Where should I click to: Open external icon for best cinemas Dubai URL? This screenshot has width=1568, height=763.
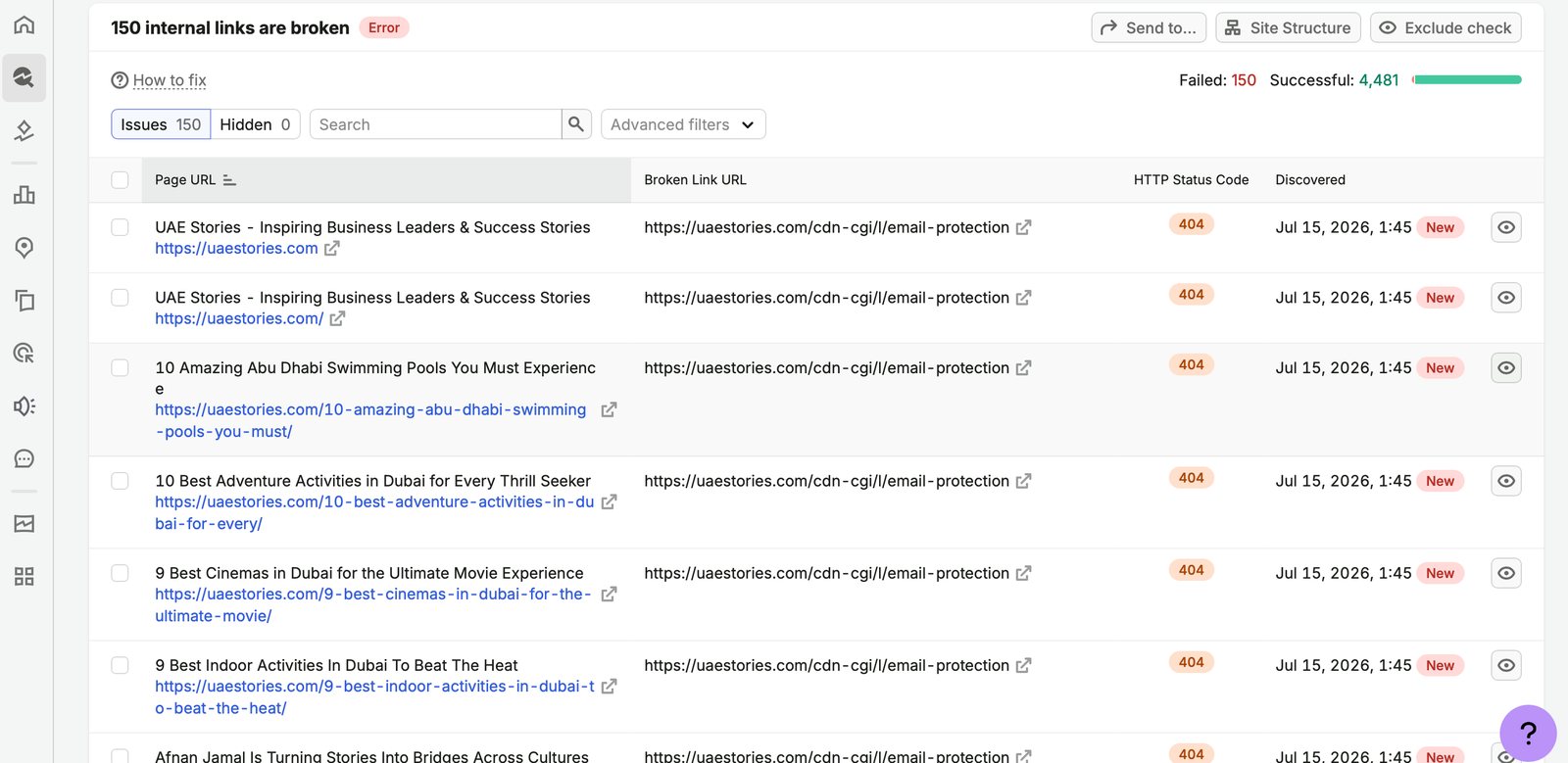[609, 595]
